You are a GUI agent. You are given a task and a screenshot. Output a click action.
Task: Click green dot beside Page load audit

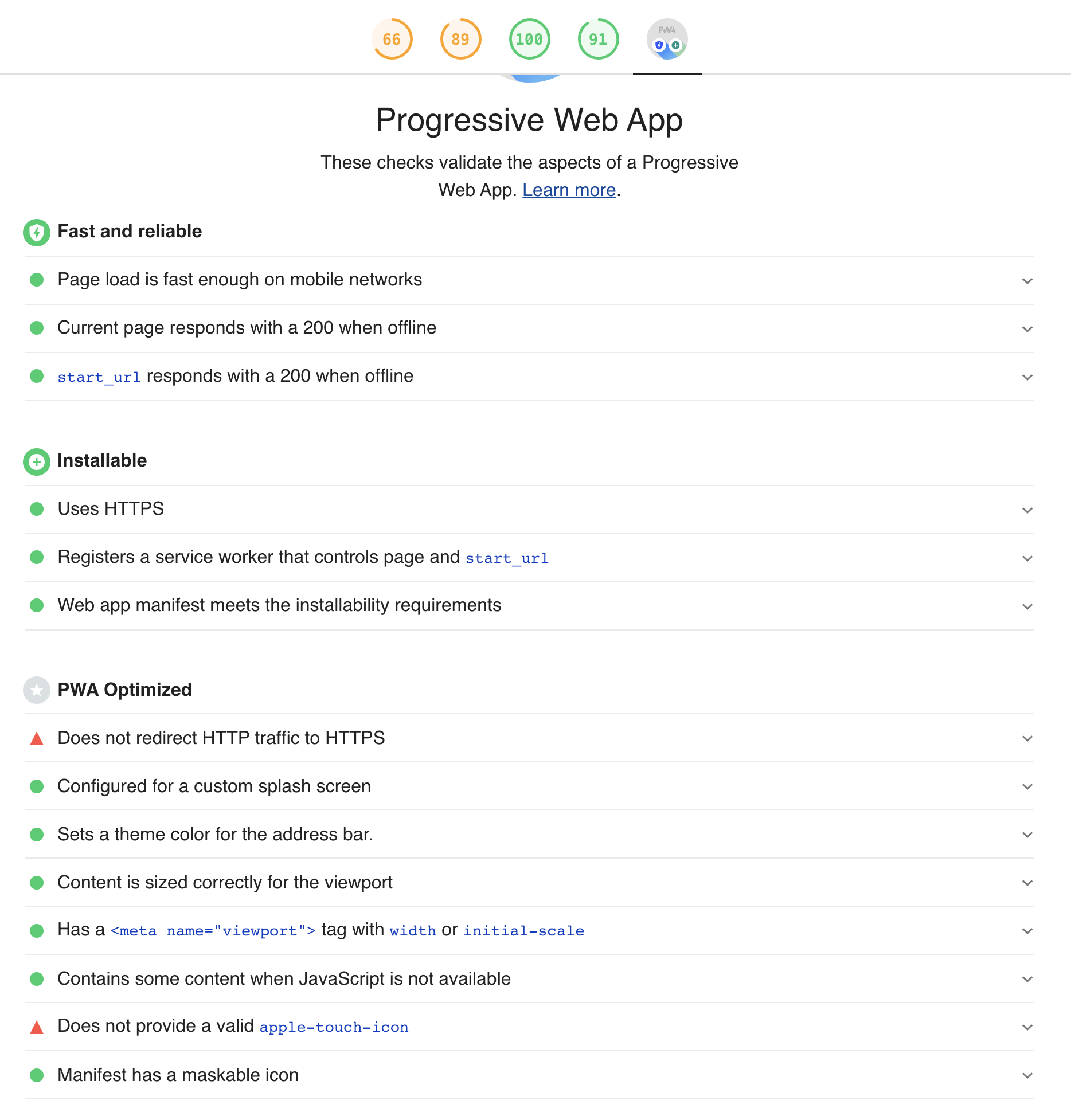(x=37, y=280)
